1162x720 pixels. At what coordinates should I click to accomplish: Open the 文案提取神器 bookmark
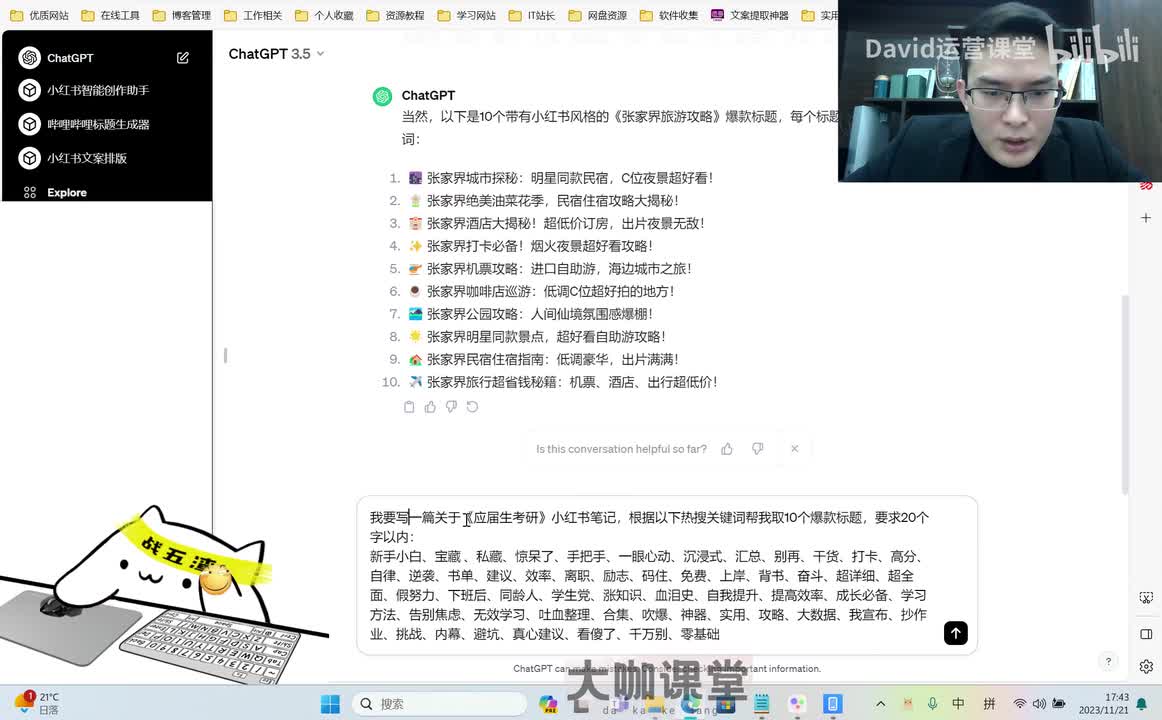pyautogui.click(x=750, y=15)
